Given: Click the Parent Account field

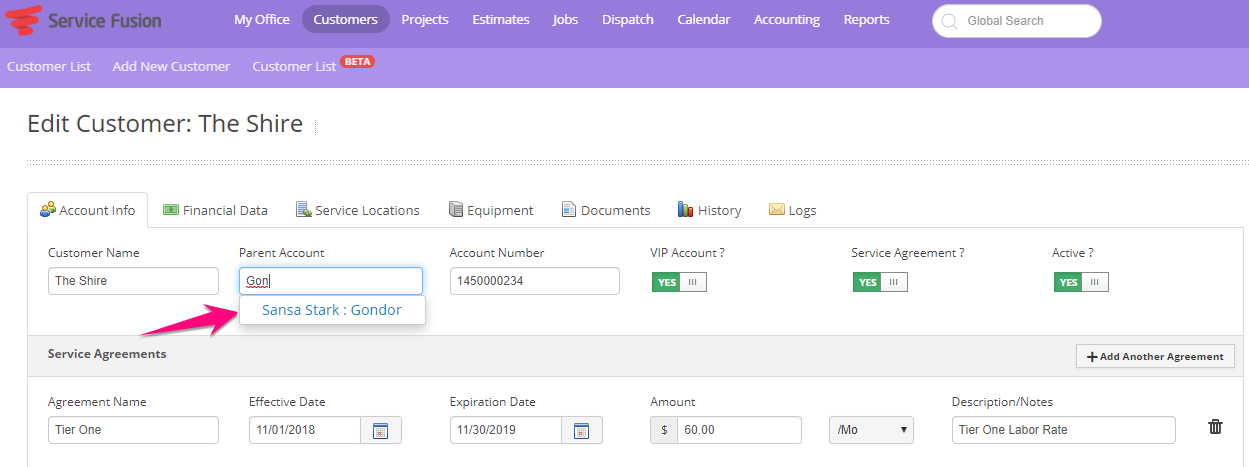Looking at the screenshot, I should (331, 281).
